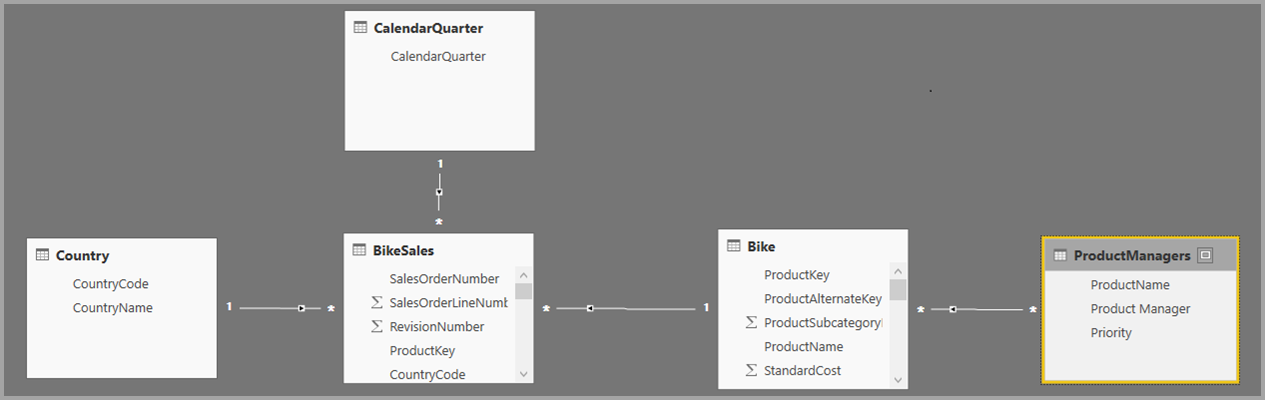The height and width of the screenshot is (400, 1265).
Task: Click the Country table icon
Action: click(x=42, y=255)
